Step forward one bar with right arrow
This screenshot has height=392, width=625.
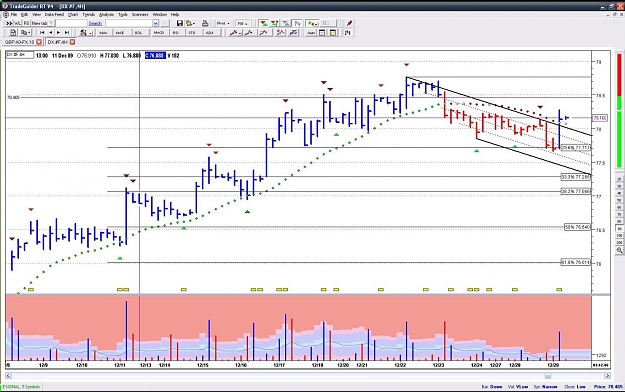(59, 33)
